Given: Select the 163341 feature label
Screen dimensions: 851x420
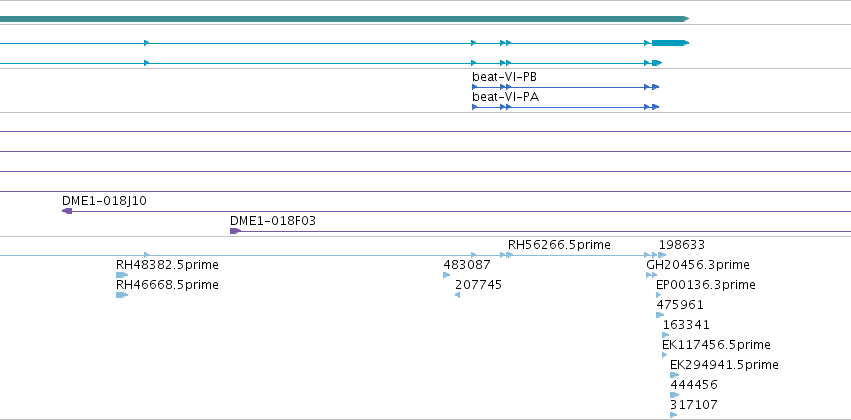Looking at the screenshot, I should [x=686, y=325].
